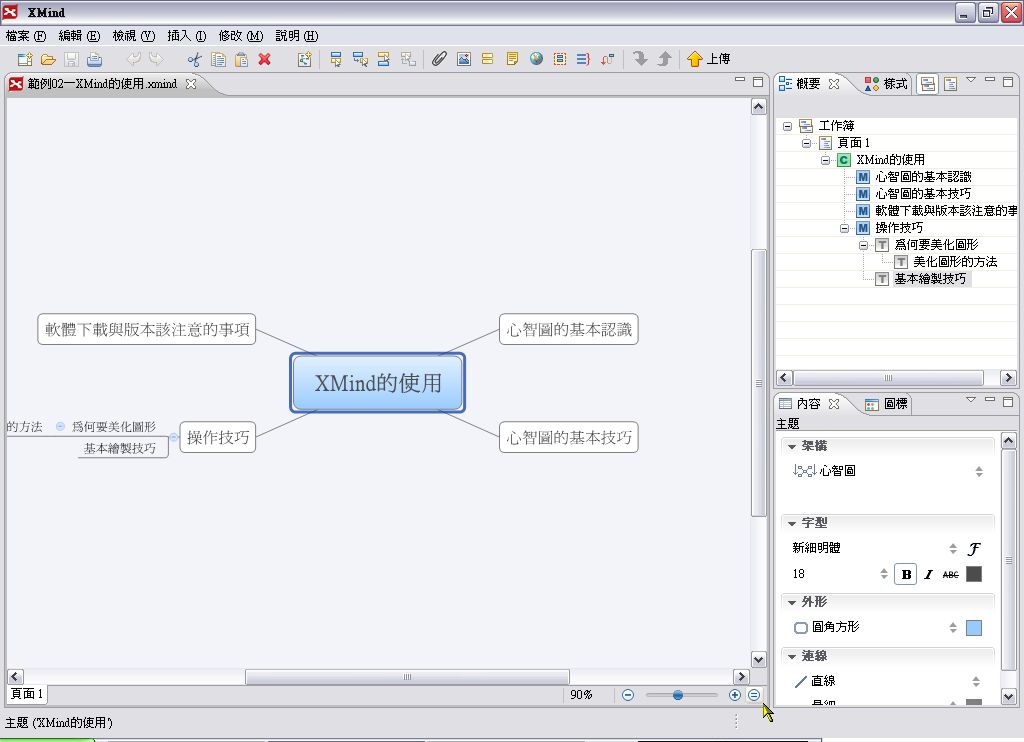The width and height of the screenshot is (1024, 742).
Task: Collapse the 字型 section
Action: click(x=792, y=524)
